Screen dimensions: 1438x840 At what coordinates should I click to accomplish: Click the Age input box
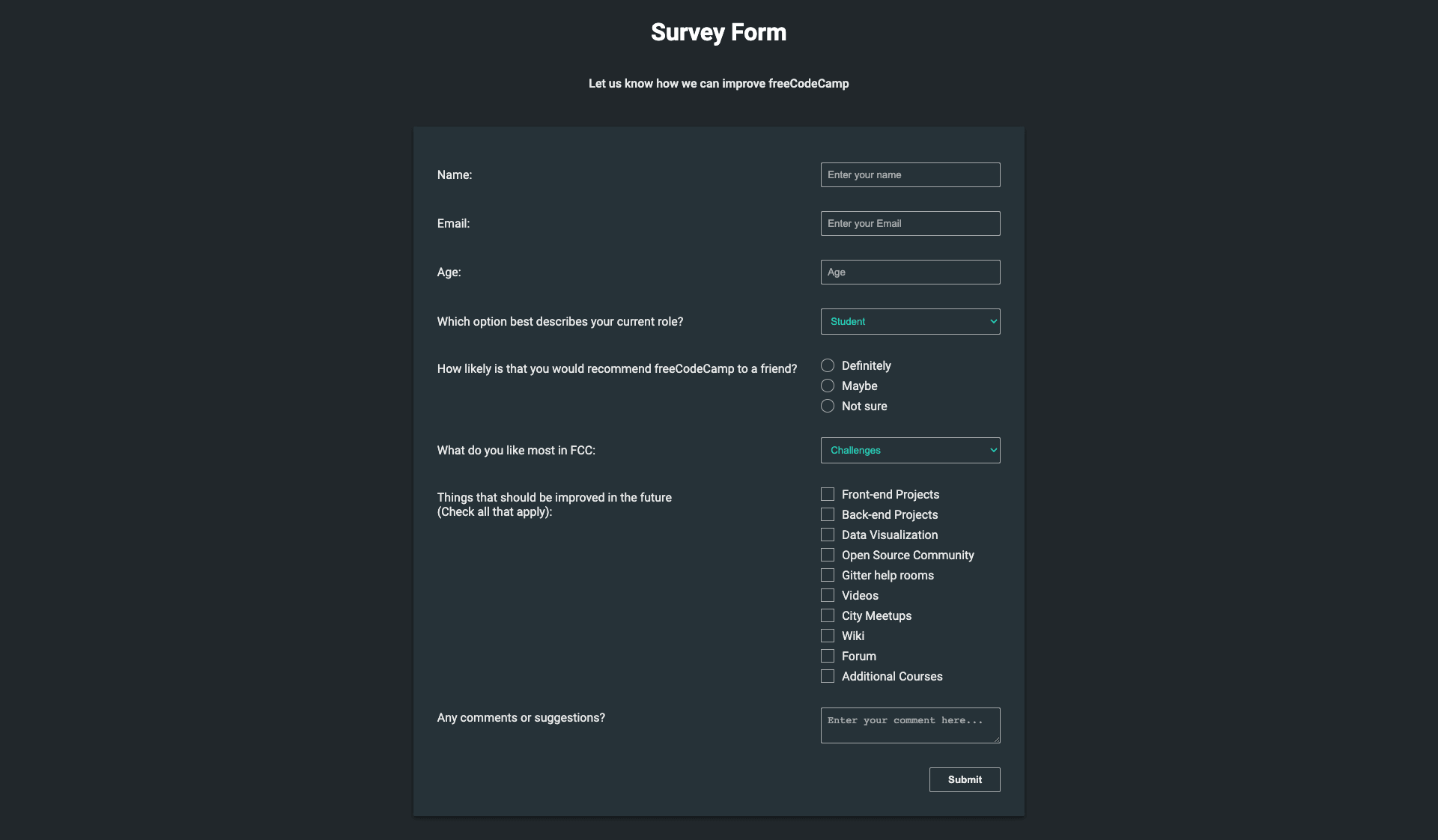click(x=909, y=272)
